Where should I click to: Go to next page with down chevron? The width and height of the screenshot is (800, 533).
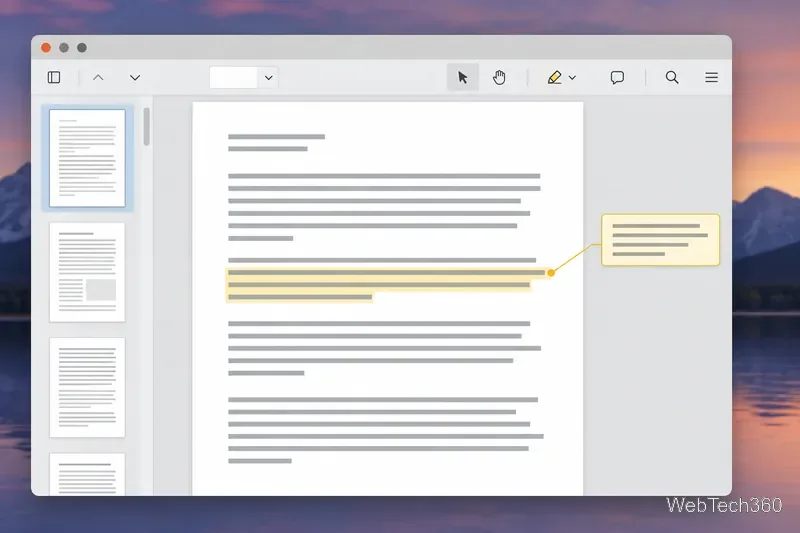click(135, 78)
